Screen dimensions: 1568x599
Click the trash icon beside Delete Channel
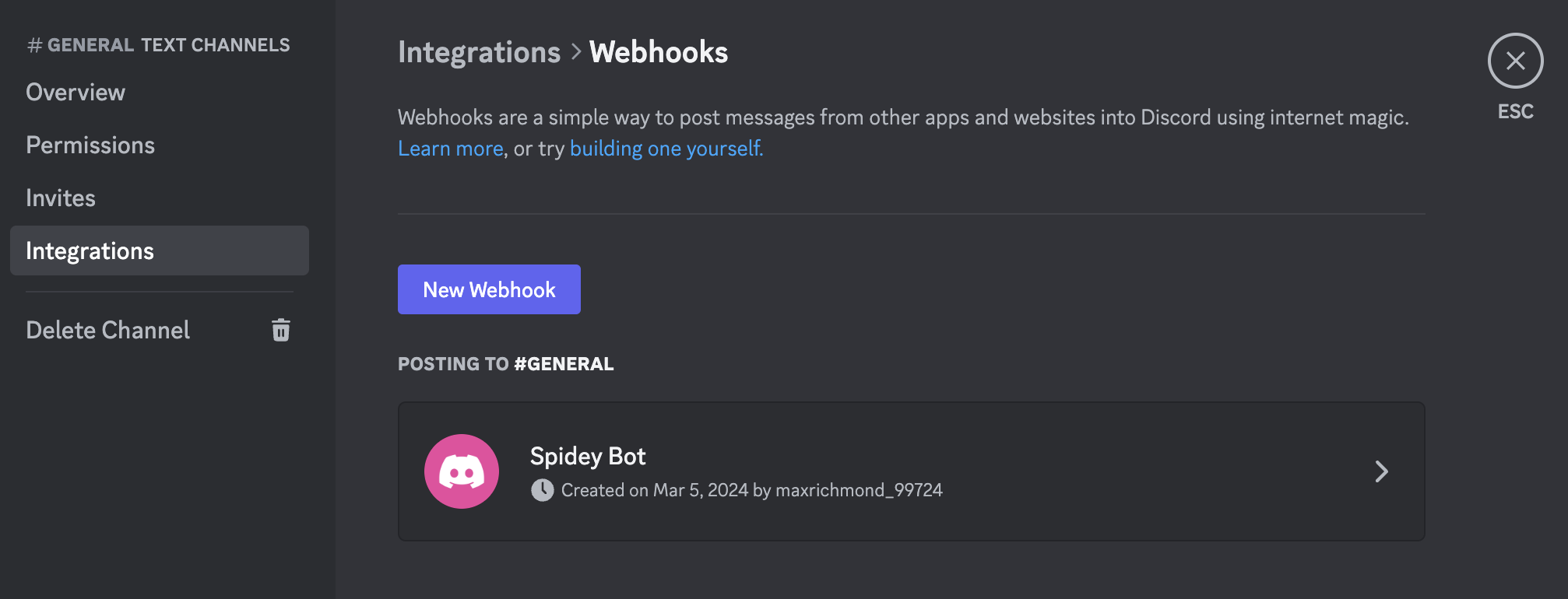pyautogui.click(x=281, y=330)
